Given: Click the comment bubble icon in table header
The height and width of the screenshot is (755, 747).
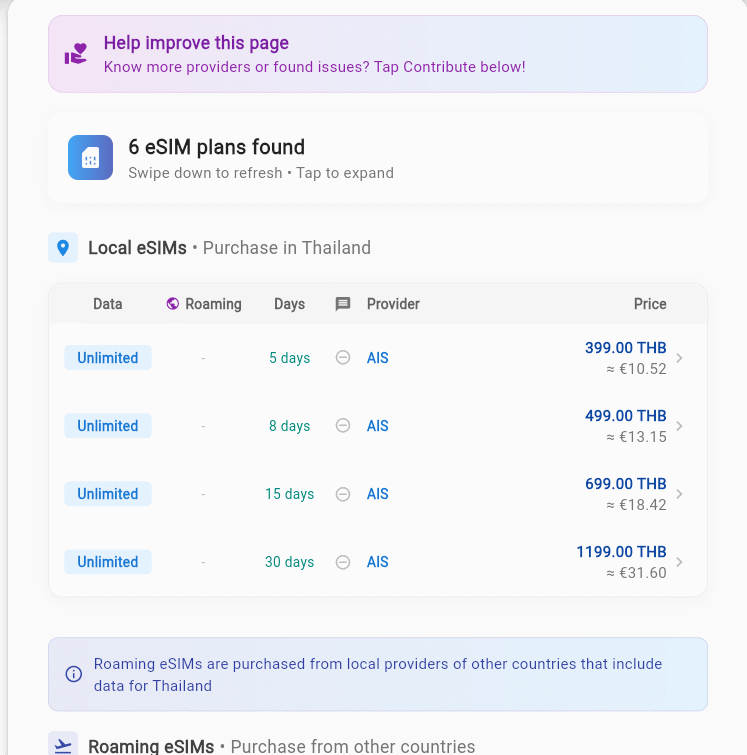Looking at the screenshot, I should coord(343,304).
